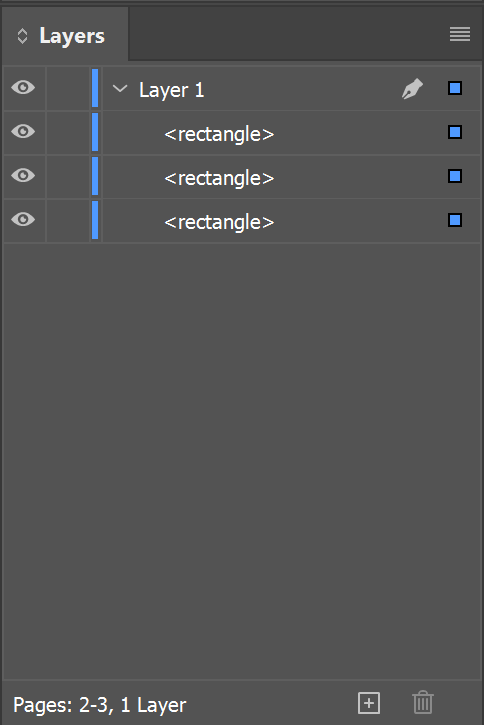The image size is (484, 725).
Task: Click the pen icon on Layer 1
Action: click(x=412, y=89)
